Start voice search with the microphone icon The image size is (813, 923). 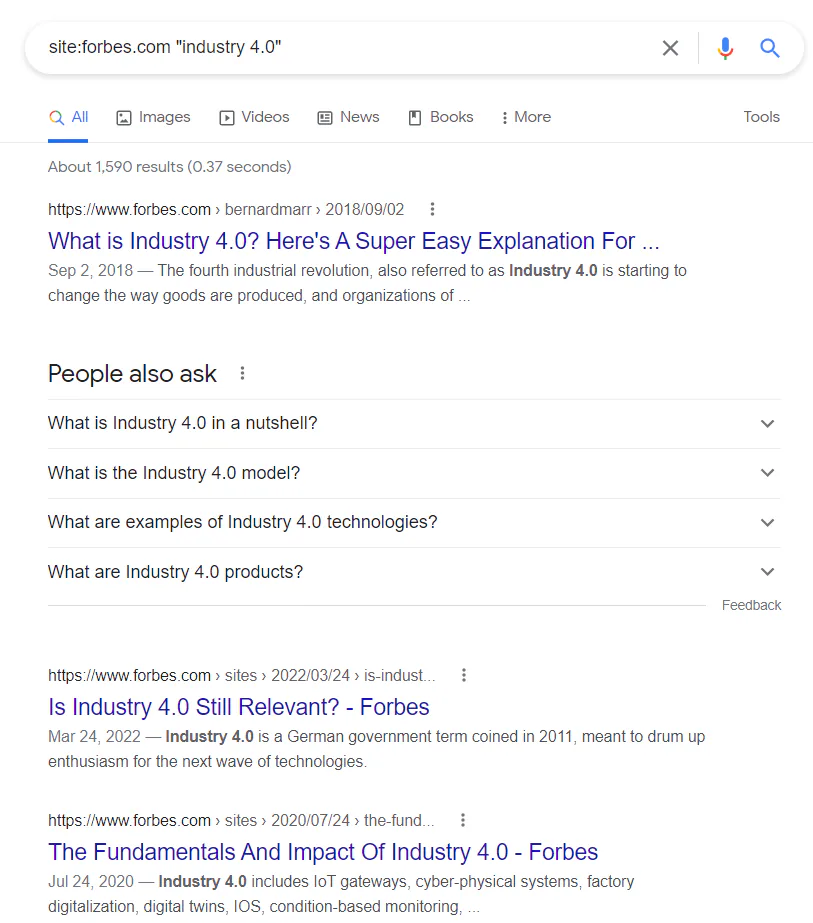tap(725, 48)
